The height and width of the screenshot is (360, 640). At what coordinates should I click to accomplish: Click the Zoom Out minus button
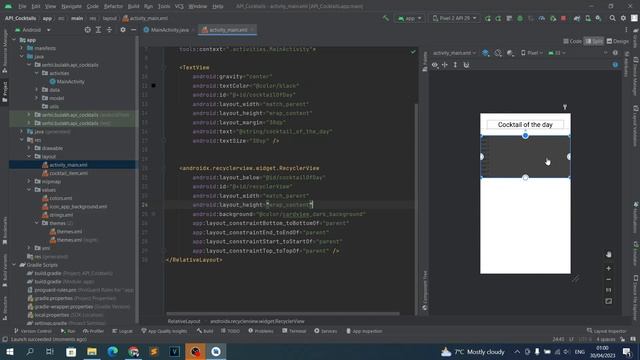(609, 280)
